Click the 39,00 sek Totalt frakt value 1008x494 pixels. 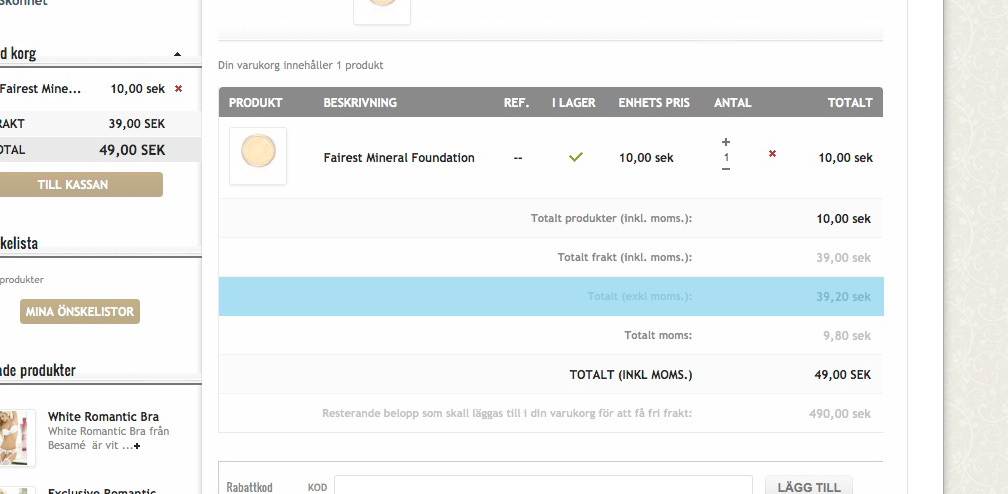(843, 258)
